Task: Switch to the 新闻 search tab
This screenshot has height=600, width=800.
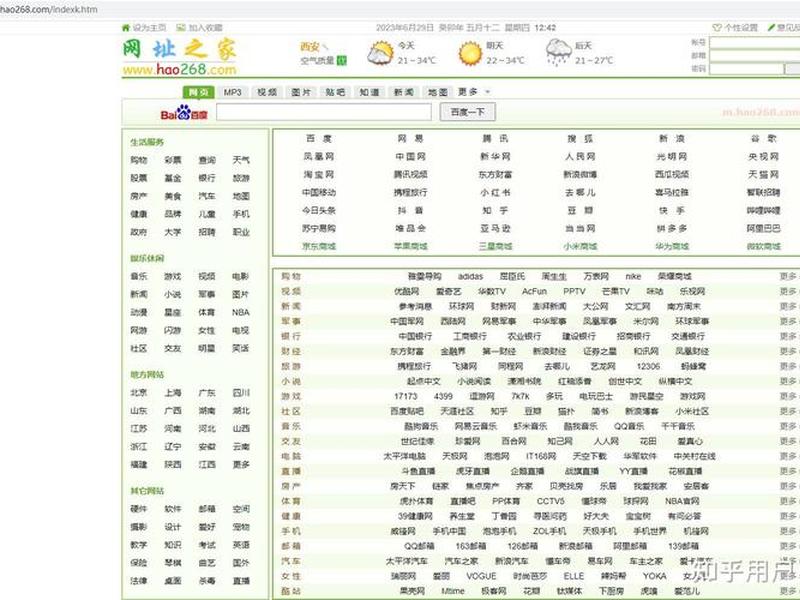Action: 404,92
